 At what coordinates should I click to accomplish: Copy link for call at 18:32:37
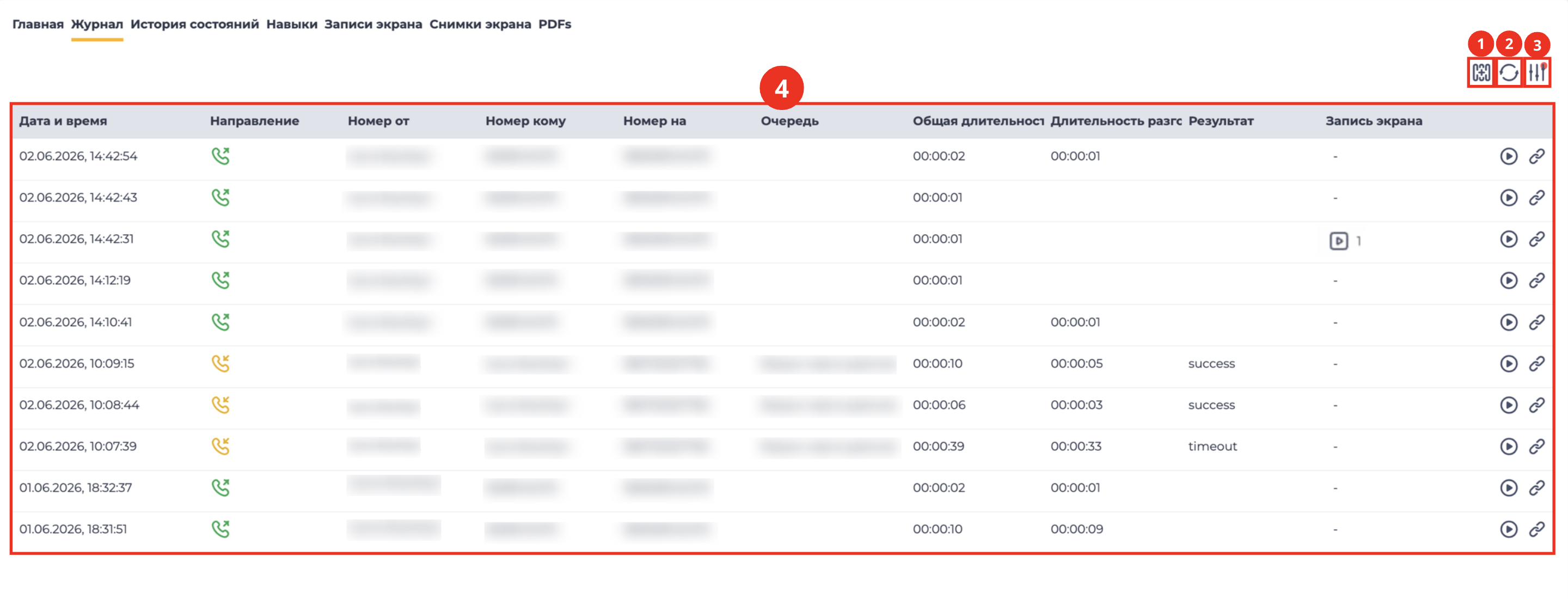point(1536,487)
